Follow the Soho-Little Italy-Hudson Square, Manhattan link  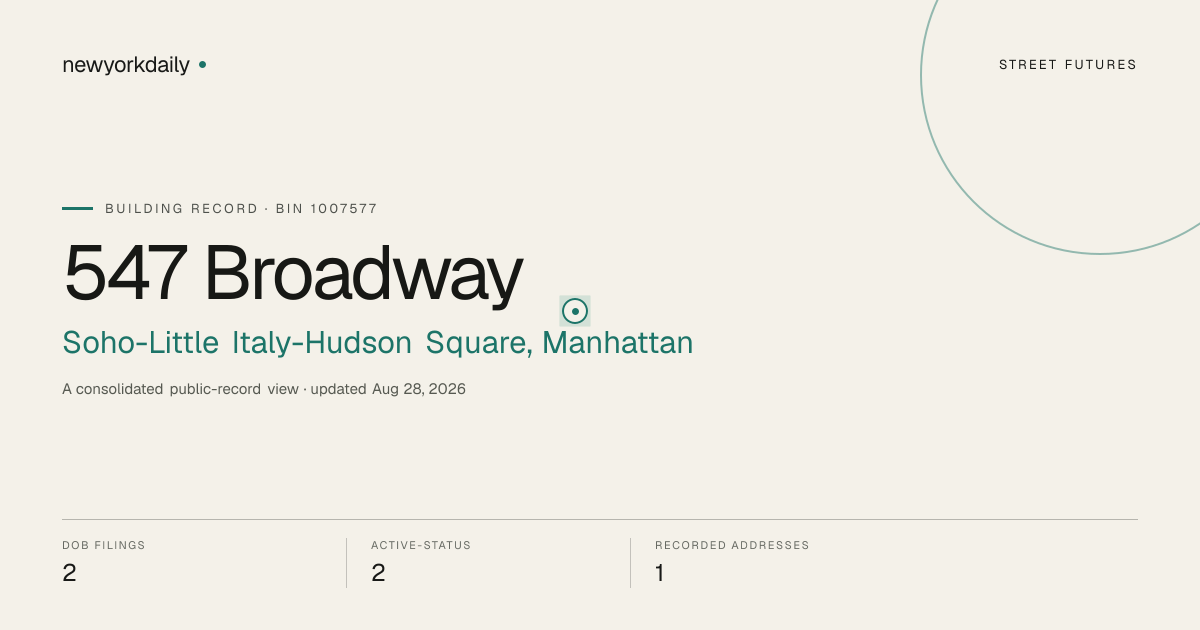pos(378,343)
